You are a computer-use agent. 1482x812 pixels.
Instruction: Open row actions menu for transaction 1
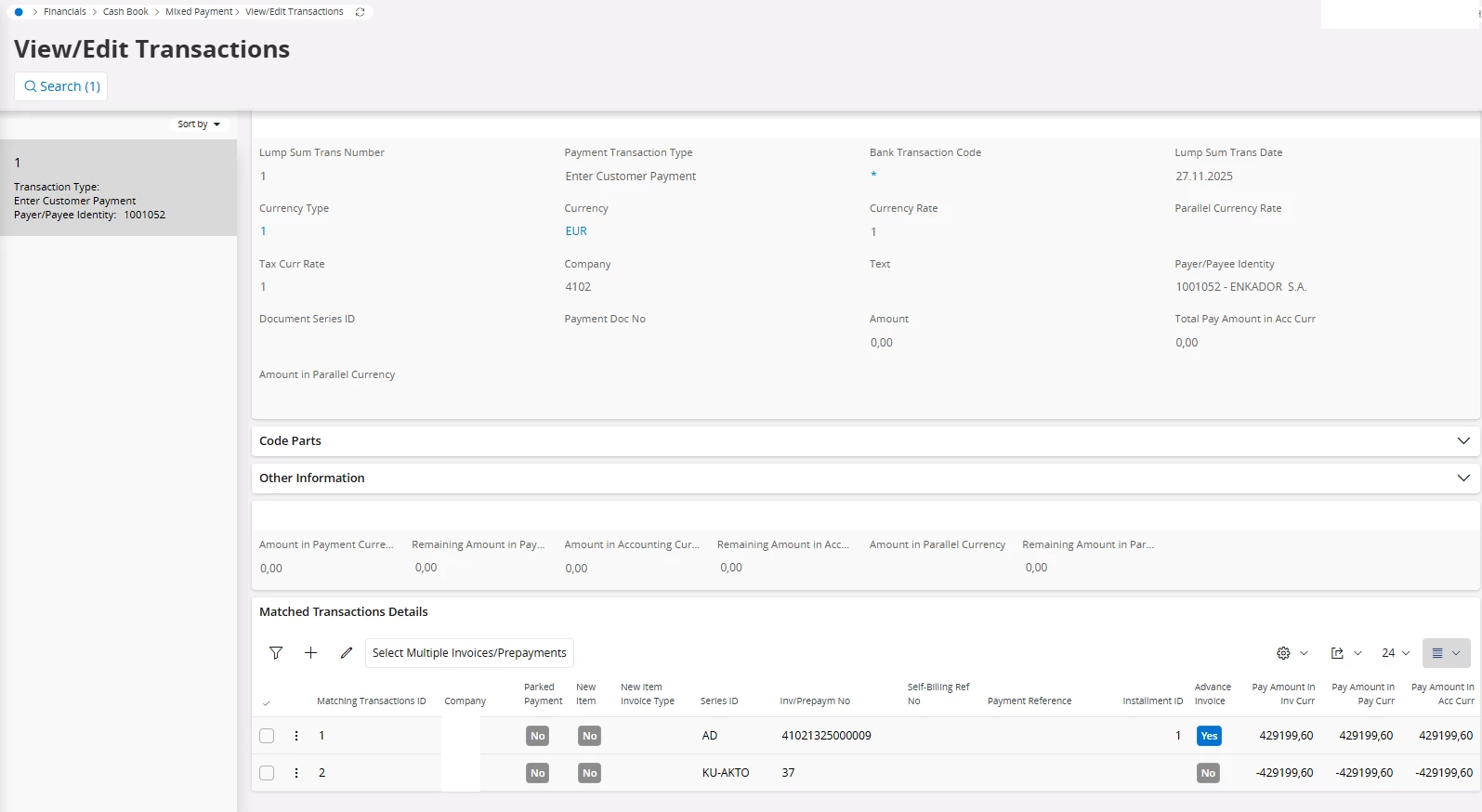(296, 736)
